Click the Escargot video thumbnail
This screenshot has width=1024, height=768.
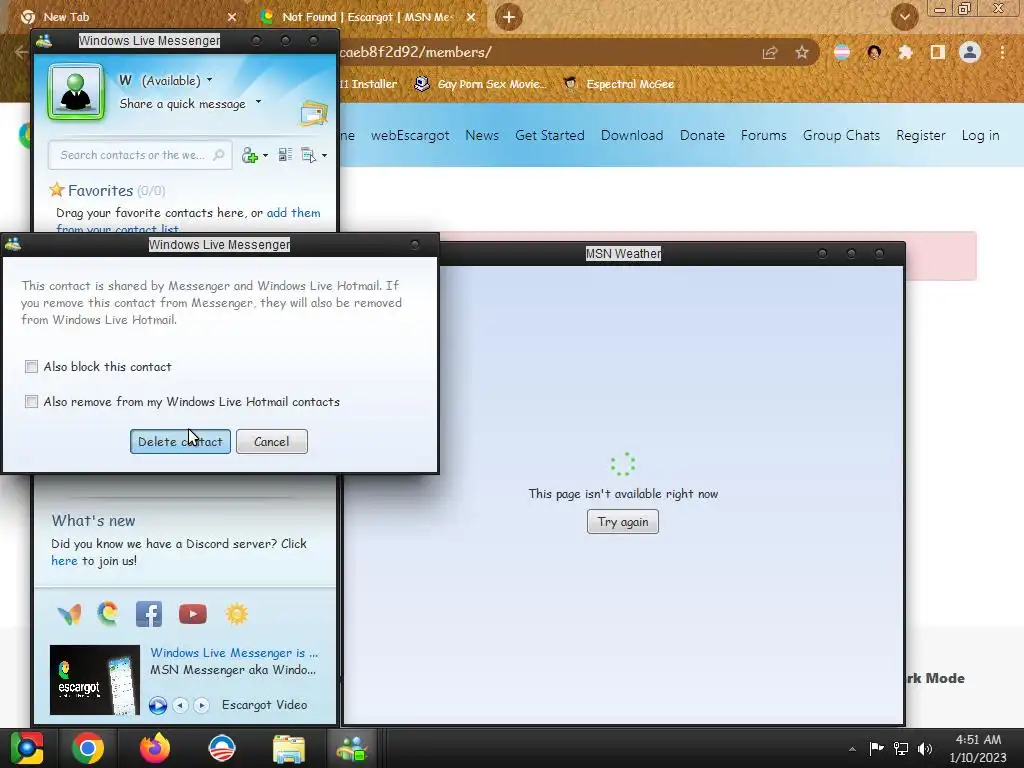[95, 680]
